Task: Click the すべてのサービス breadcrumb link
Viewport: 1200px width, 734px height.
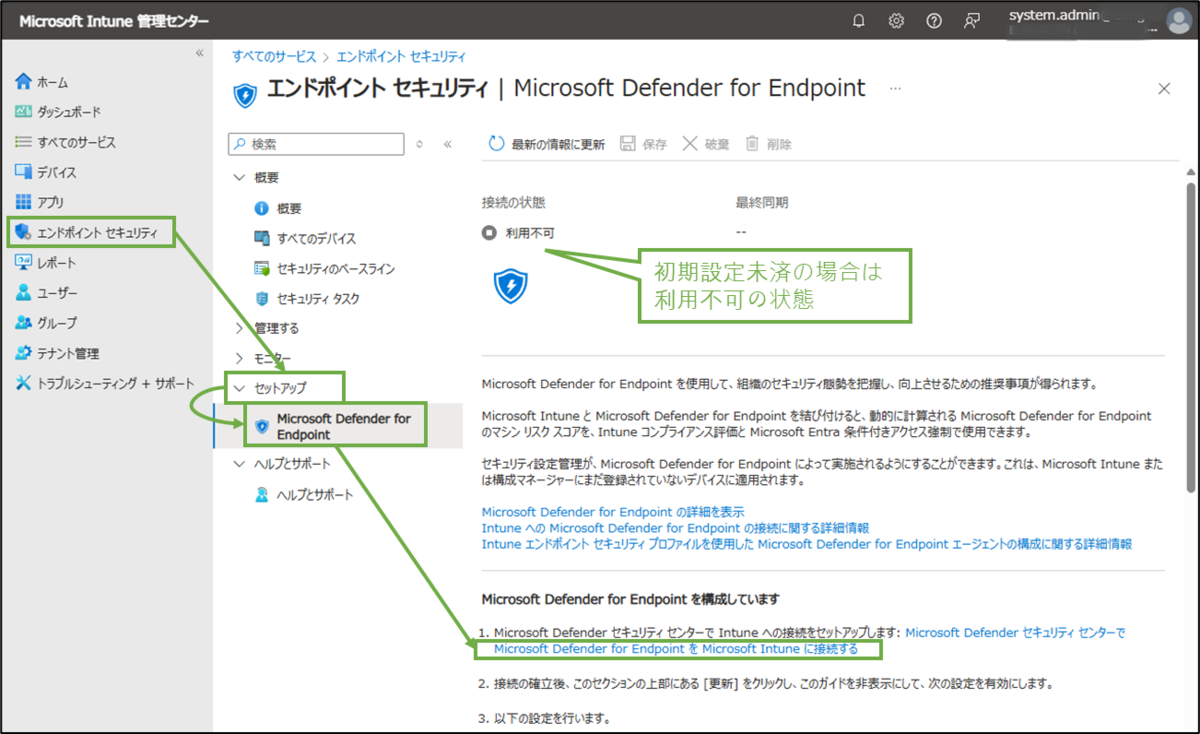Action: pyautogui.click(x=274, y=57)
